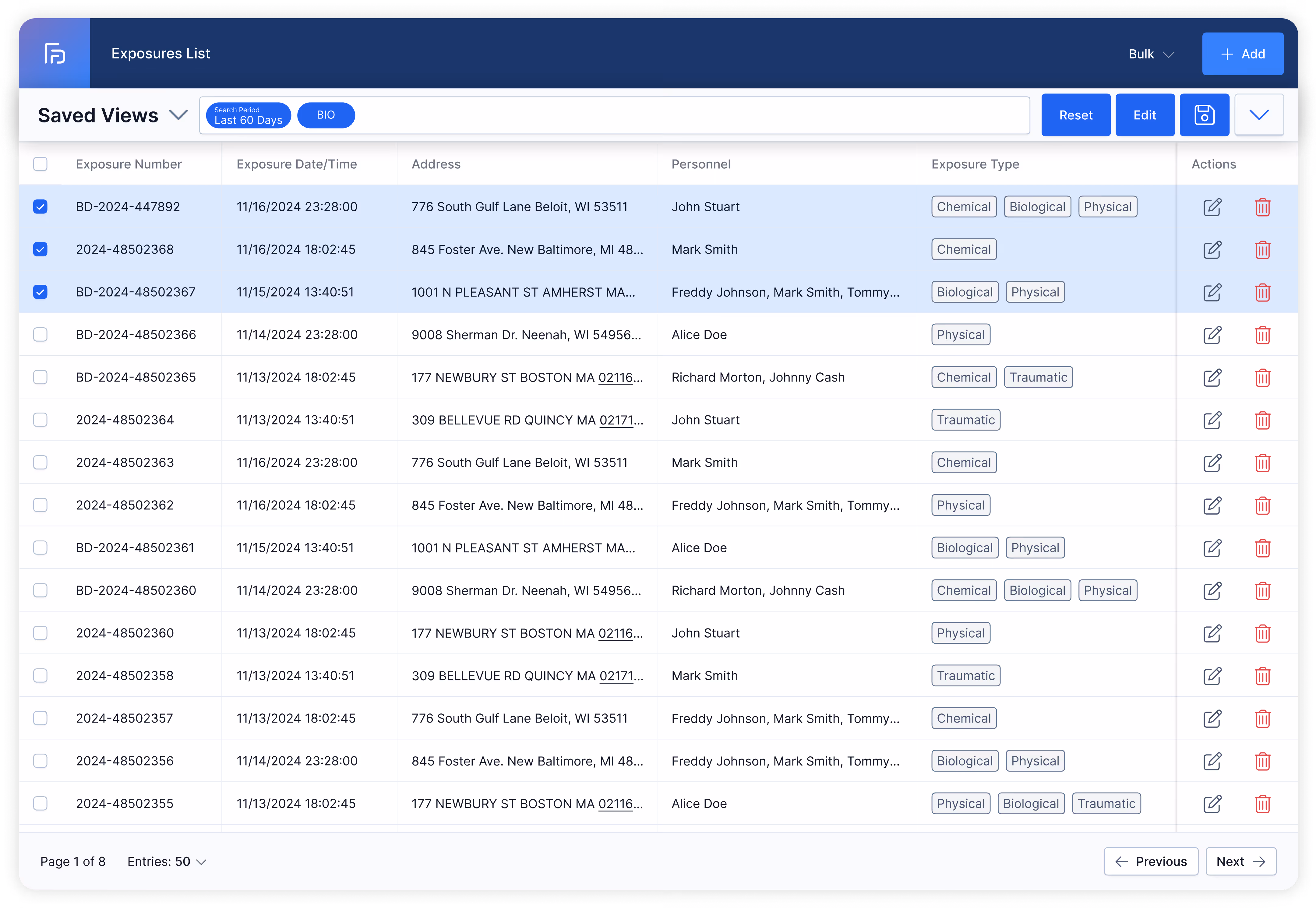Uncheck the BD-2024-48502367 row checkbox
The width and height of the screenshot is (1316, 908).
point(41,292)
